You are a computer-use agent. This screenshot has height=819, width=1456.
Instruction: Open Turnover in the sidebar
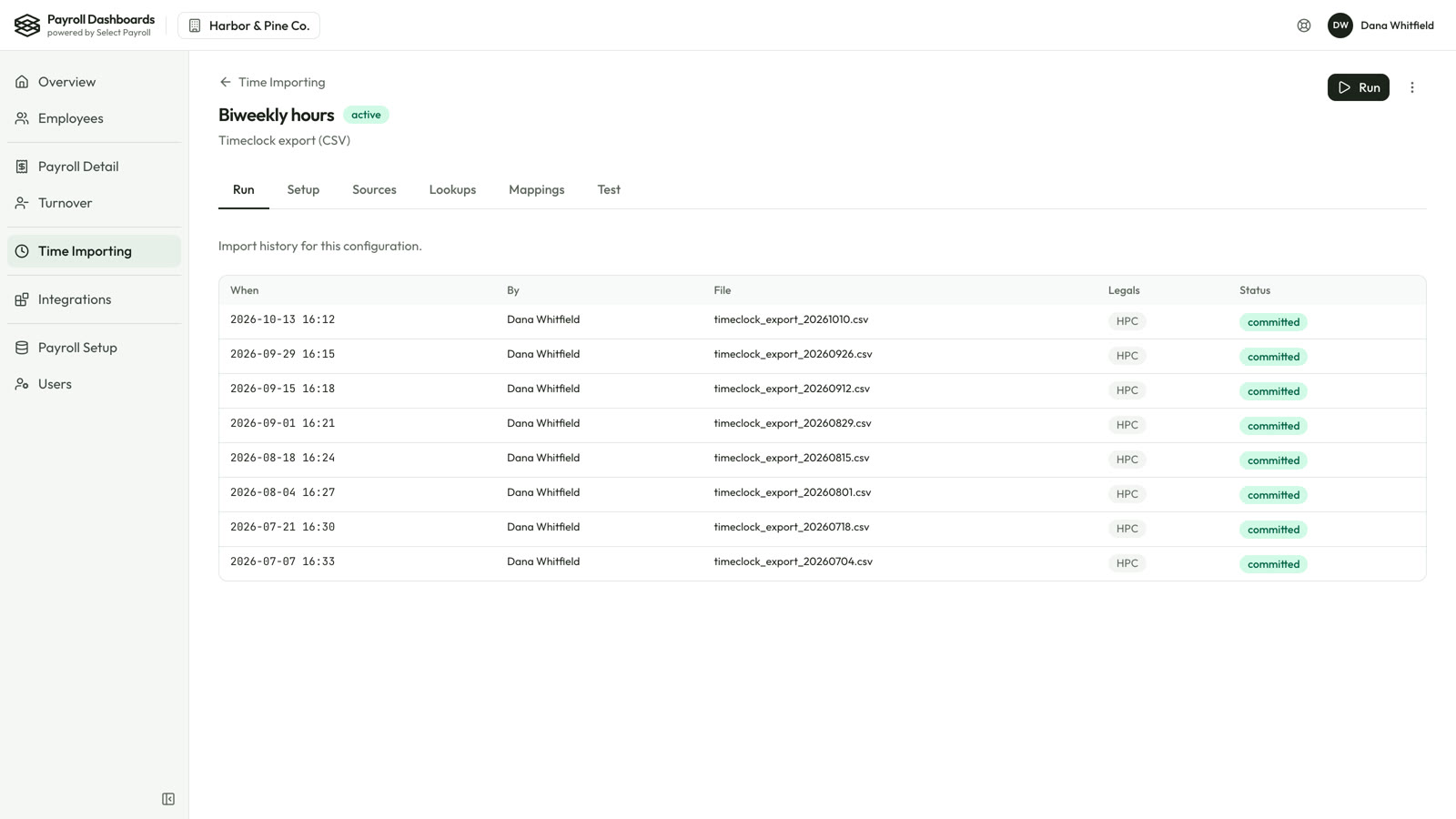click(94, 203)
